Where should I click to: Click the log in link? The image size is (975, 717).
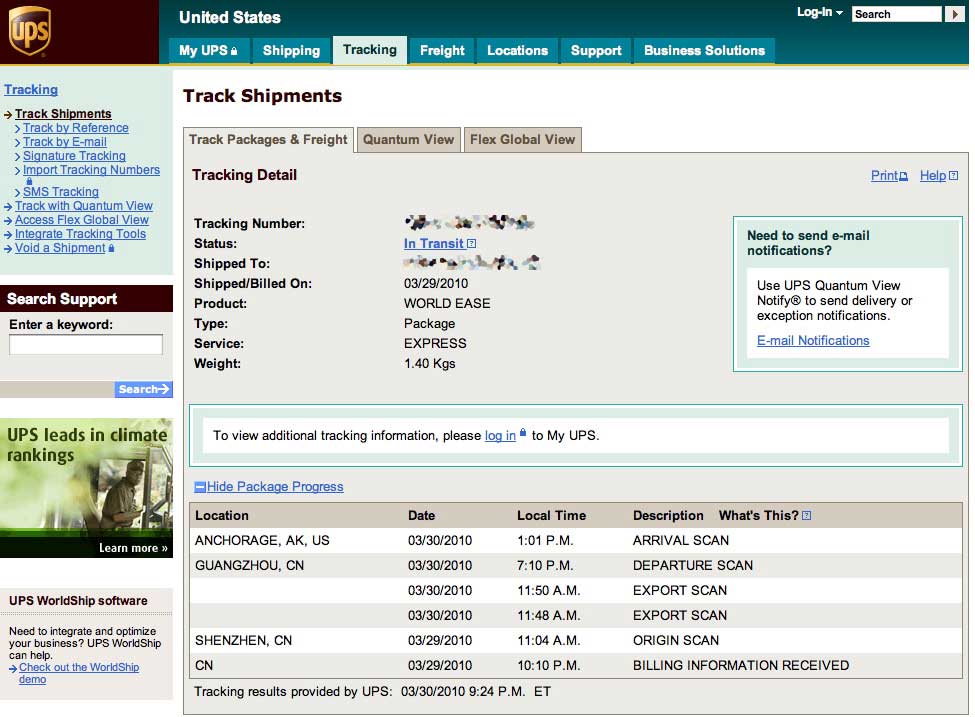tap(500, 436)
